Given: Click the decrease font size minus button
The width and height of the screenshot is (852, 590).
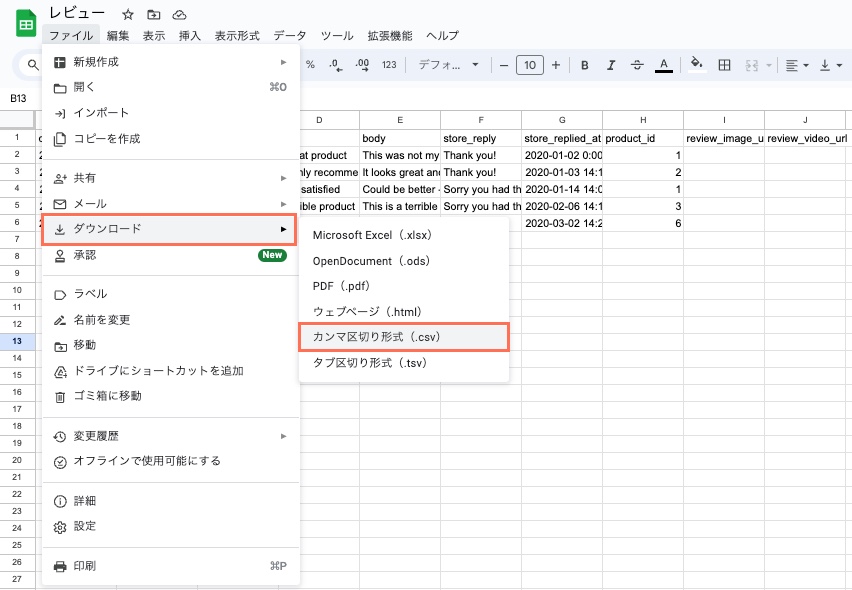Looking at the screenshot, I should coord(504,65).
